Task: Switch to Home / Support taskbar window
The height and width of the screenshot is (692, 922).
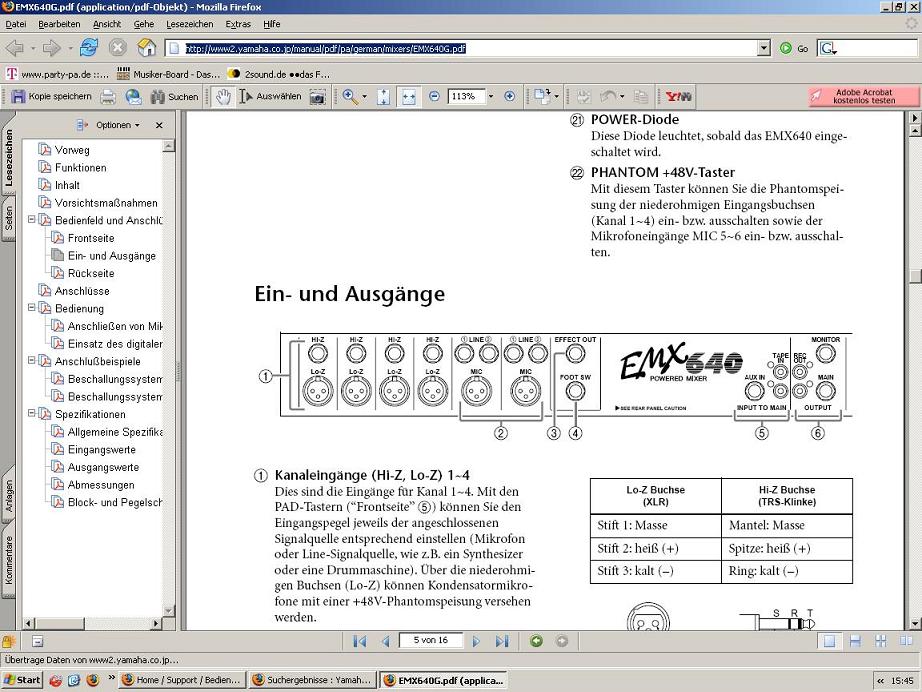Action: click(x=182, y=680)
